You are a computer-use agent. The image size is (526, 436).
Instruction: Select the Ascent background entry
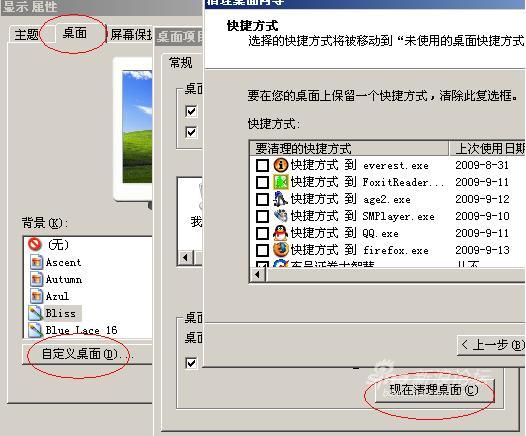(63, 262)
